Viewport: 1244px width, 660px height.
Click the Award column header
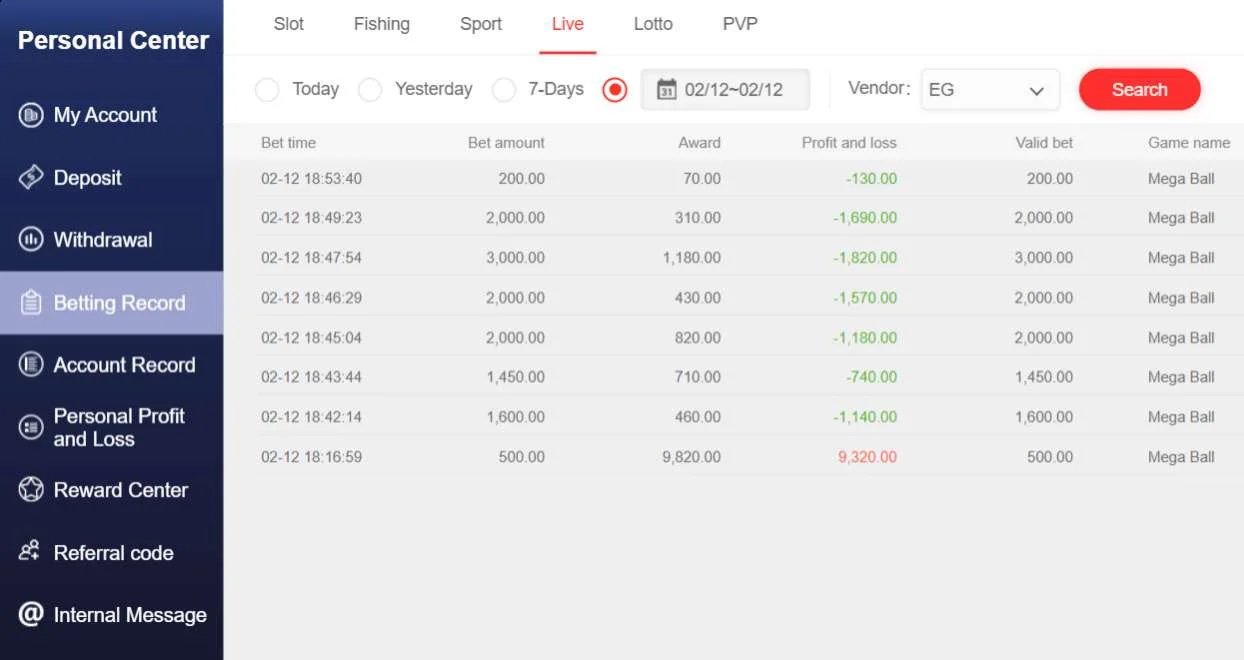pyautogui.click(x=699, y=143)
